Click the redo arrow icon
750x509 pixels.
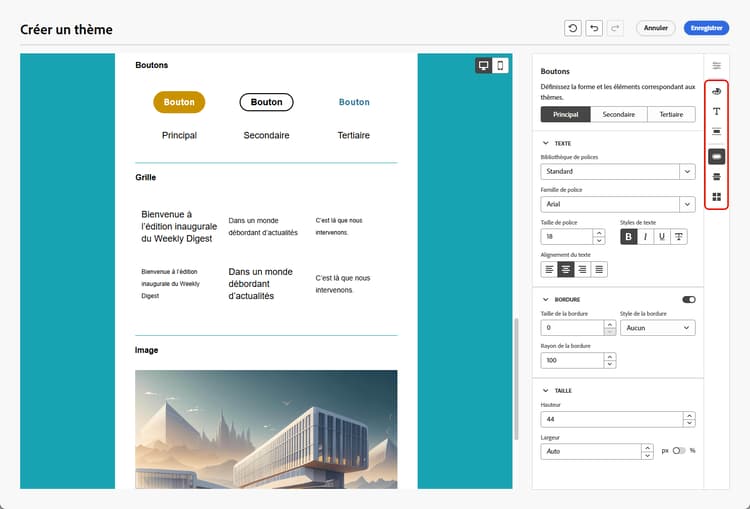(x=615, y=28)
